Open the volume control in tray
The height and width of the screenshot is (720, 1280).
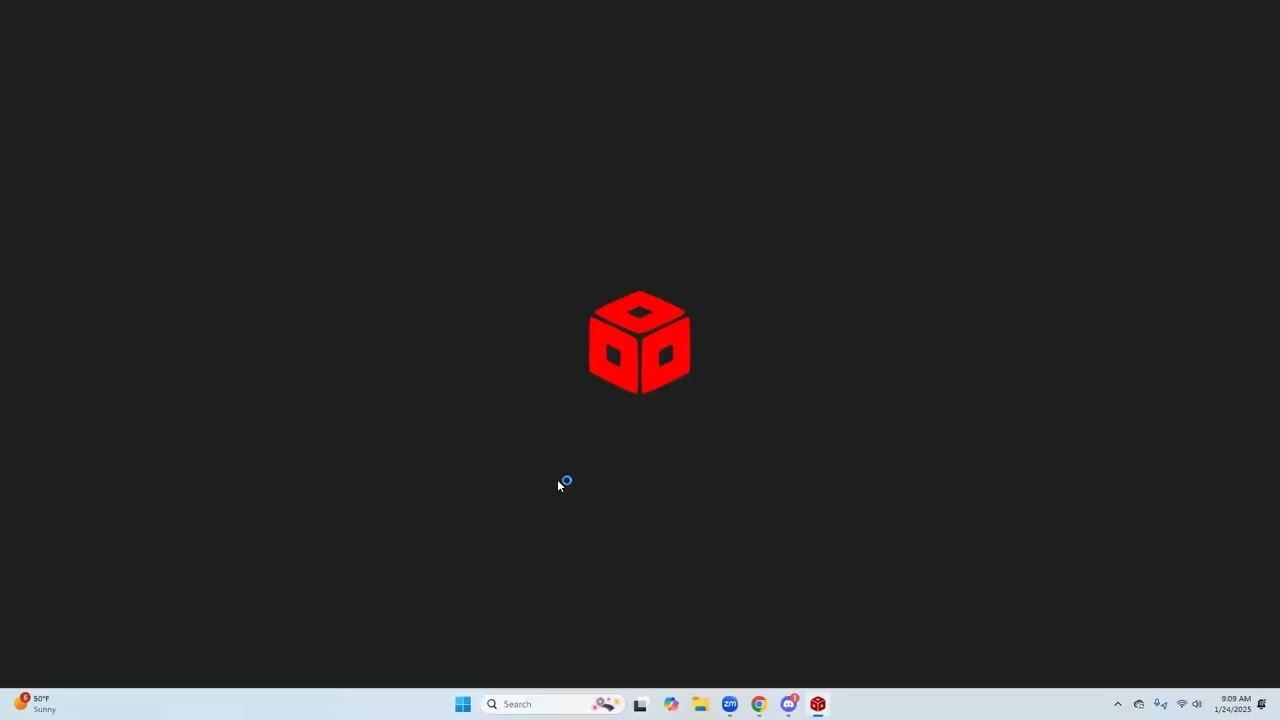[x=1197, y=704]
